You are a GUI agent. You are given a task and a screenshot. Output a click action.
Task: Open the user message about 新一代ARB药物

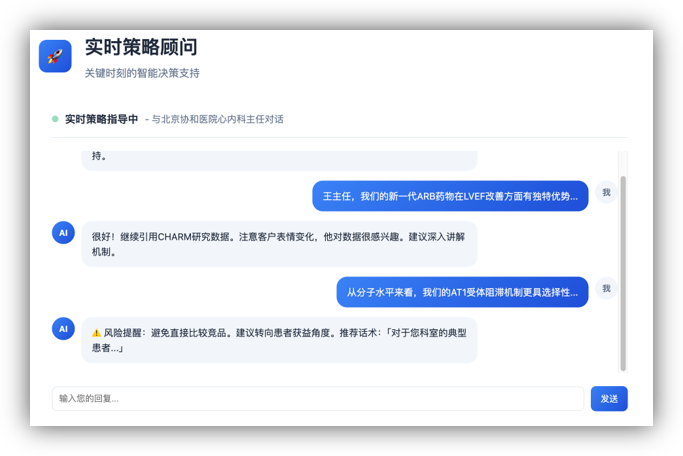[450, 196]
